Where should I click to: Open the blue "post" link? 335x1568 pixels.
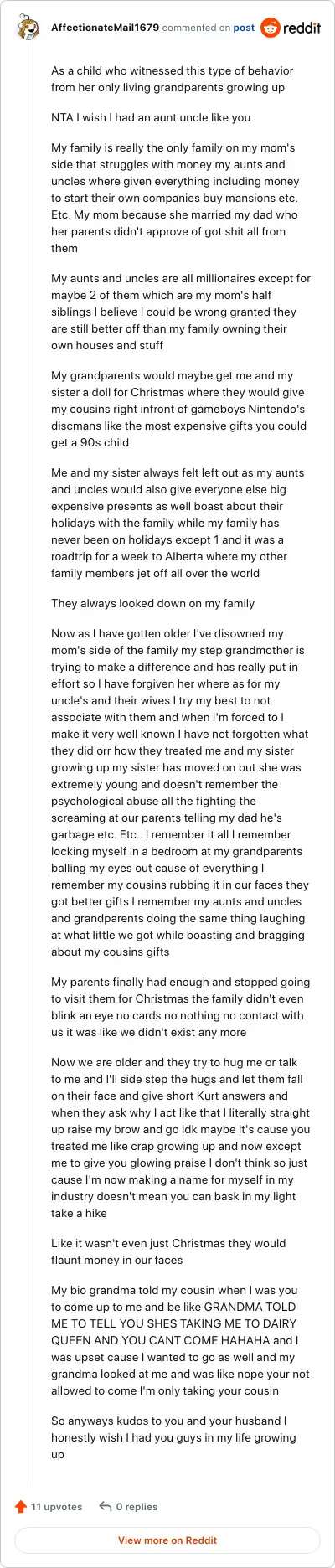(x=244, y=28)
